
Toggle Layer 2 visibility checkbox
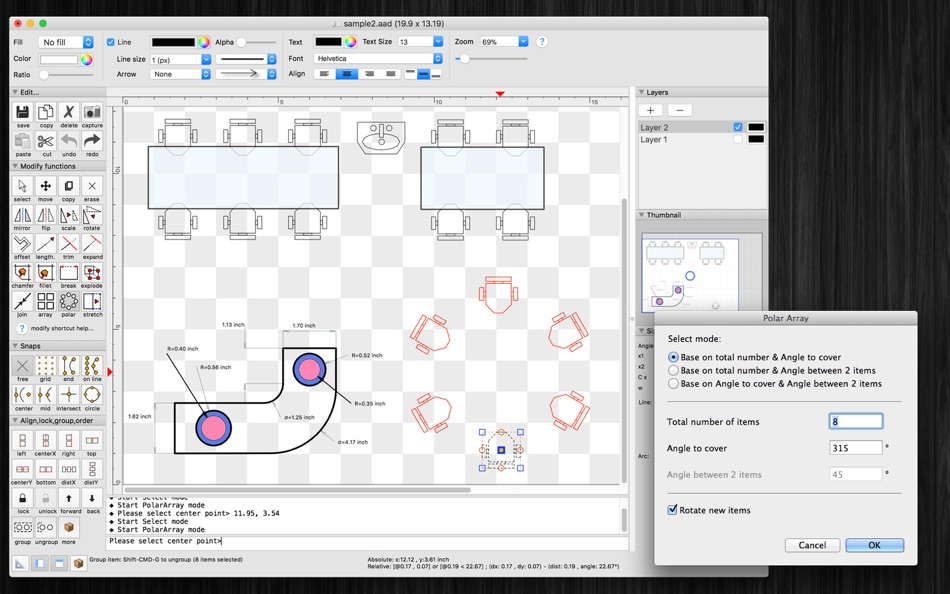(x=737, y=127)
